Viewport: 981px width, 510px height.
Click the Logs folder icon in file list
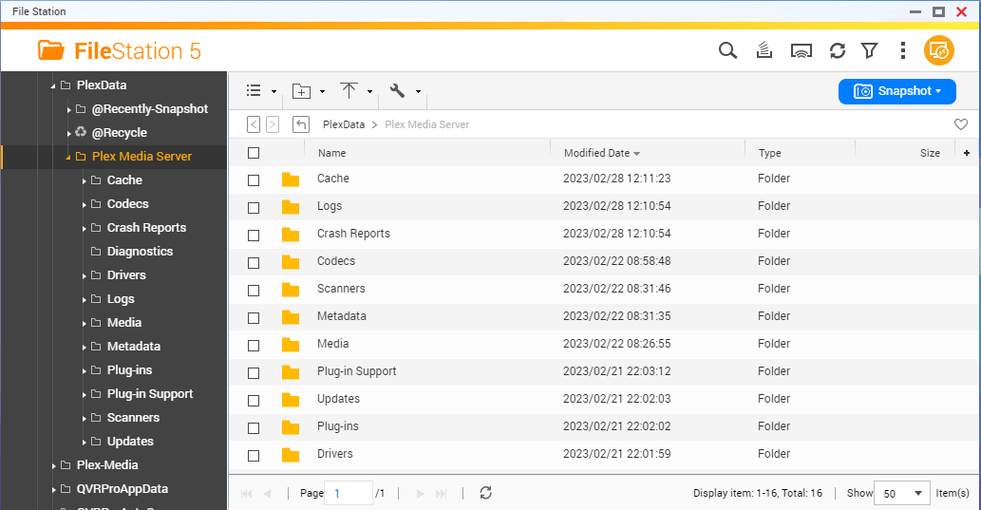(x=290, y=207)
